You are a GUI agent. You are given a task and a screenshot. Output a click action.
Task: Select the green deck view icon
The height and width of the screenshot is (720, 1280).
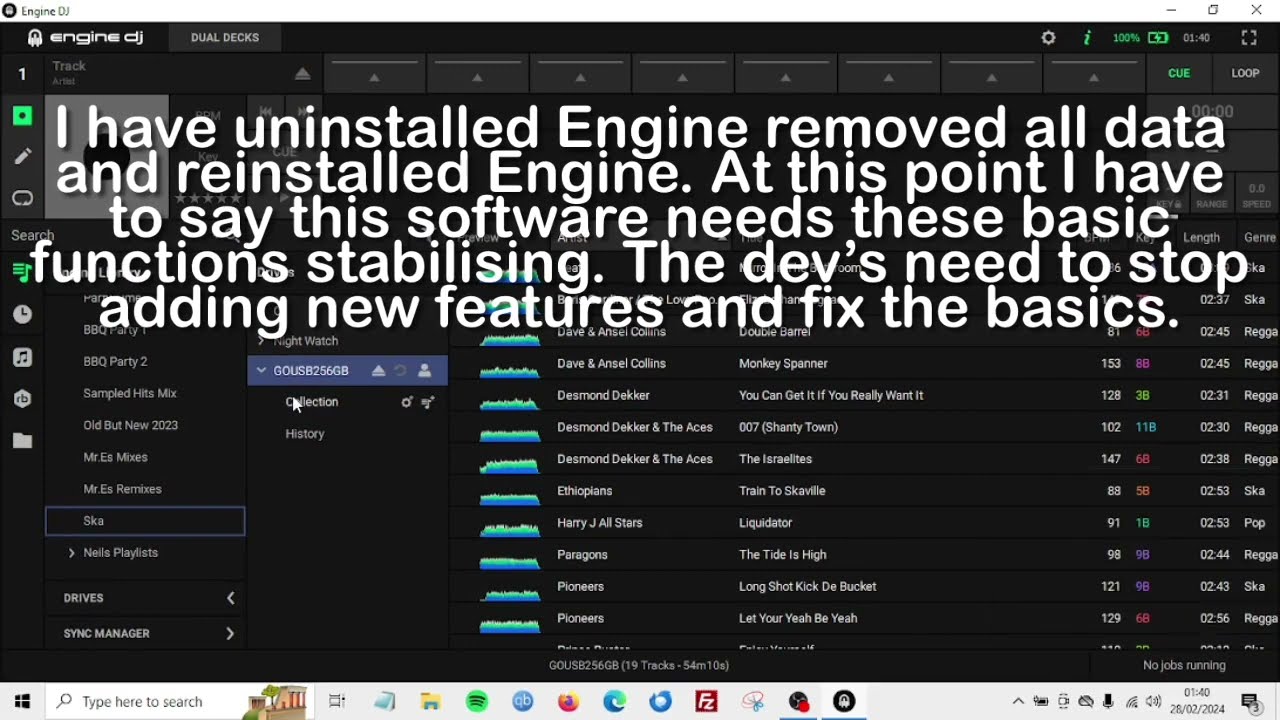pos(22,116)
